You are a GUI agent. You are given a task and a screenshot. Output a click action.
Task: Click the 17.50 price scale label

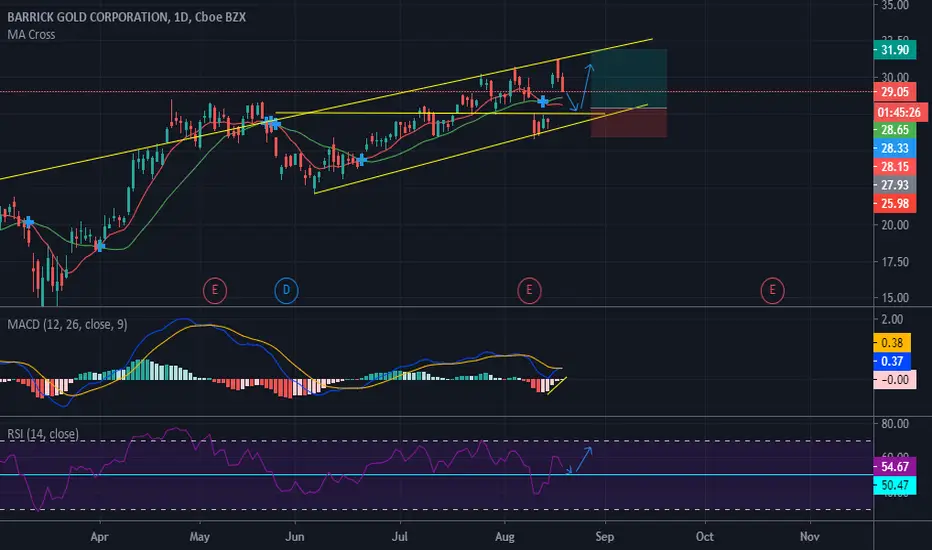tap(895, 262)
